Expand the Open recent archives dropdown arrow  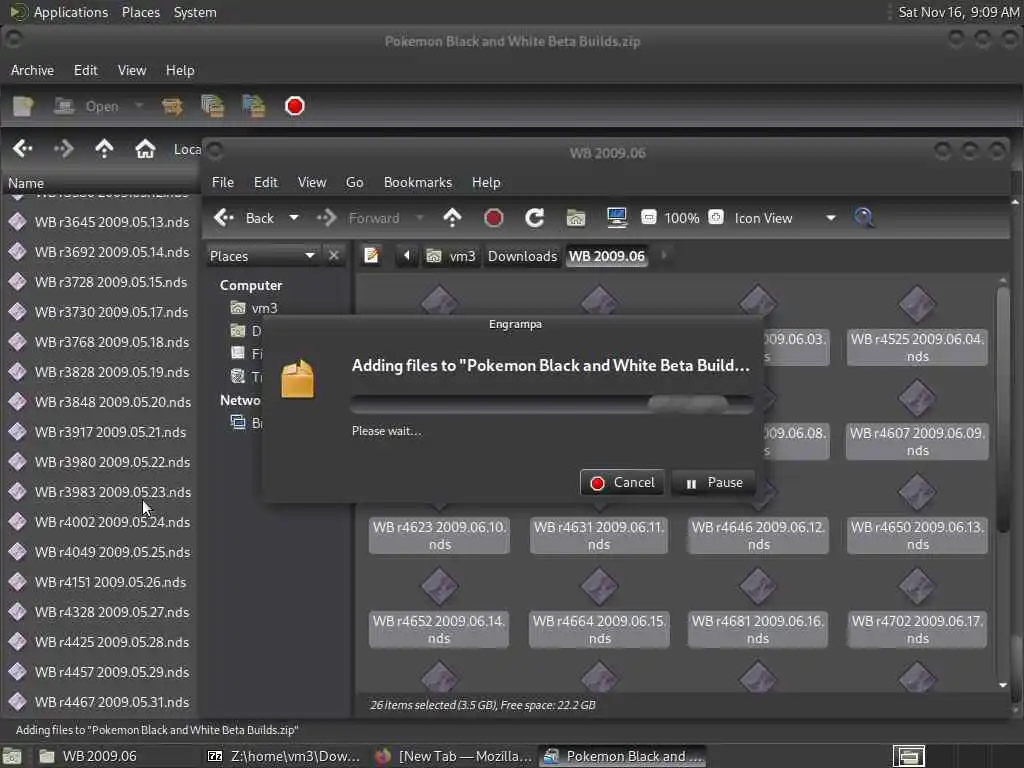pyautogui.click(x=138, y=106)
